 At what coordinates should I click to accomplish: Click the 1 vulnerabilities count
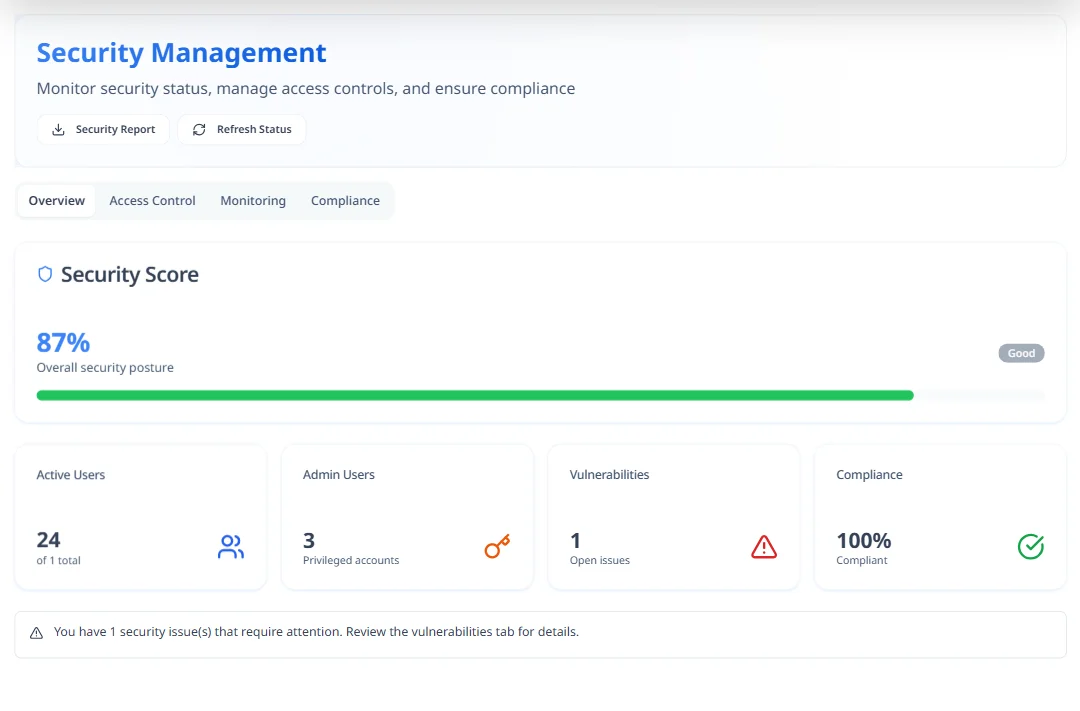[x=575, y=540]
